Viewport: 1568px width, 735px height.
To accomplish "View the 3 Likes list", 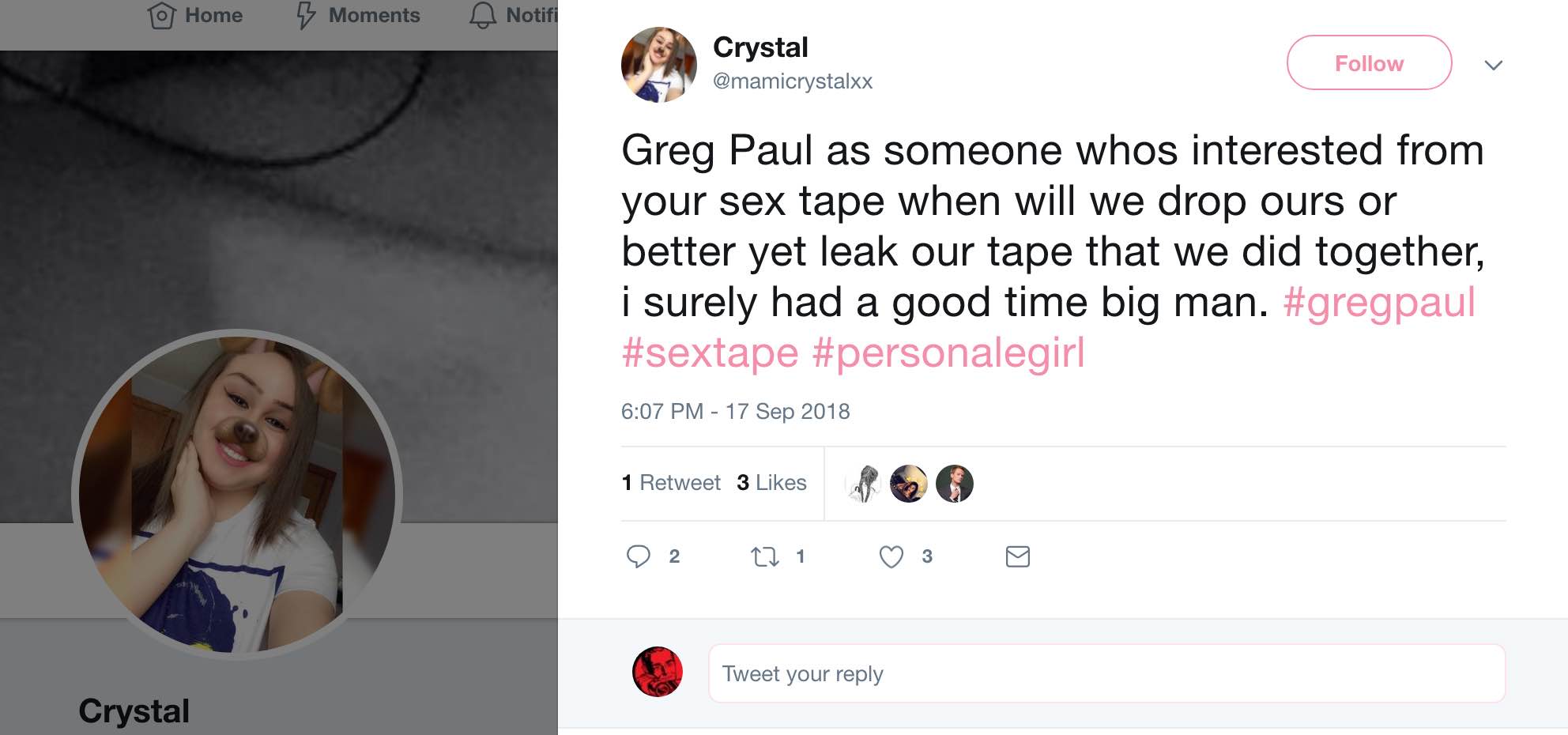I will [x=771, y=483].
